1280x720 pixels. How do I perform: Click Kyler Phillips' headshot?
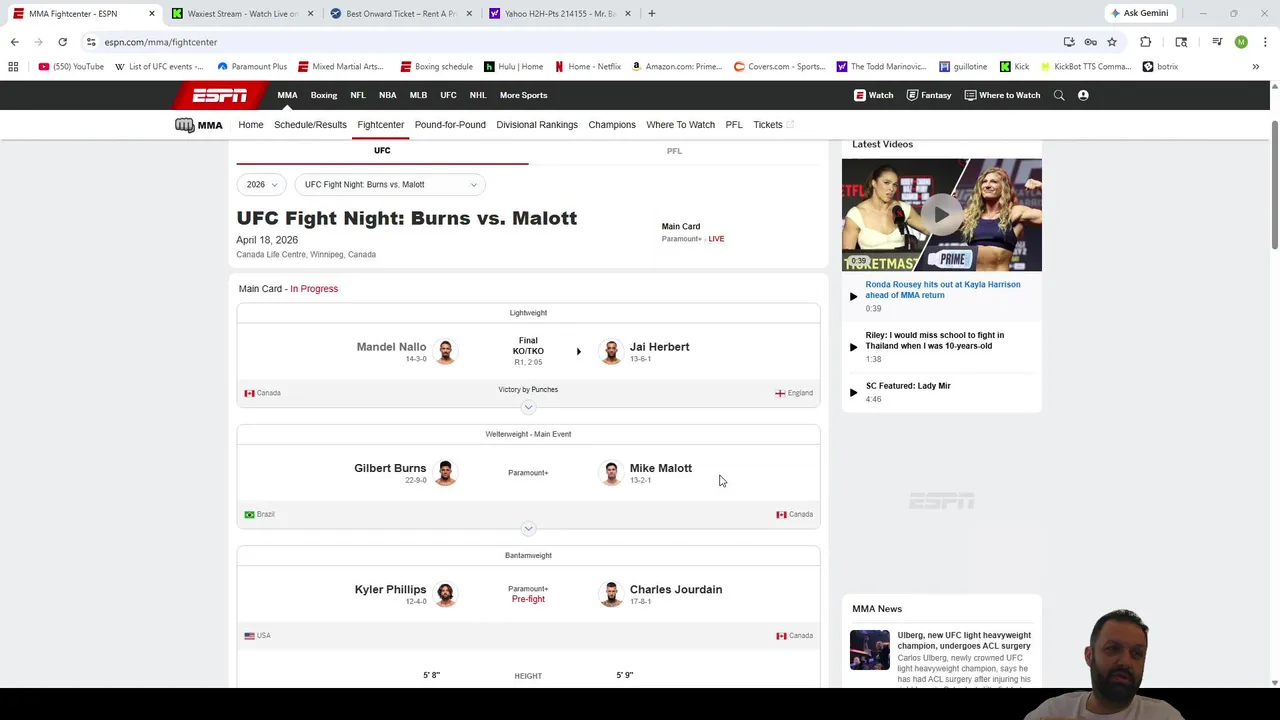[x=445, y=593]
